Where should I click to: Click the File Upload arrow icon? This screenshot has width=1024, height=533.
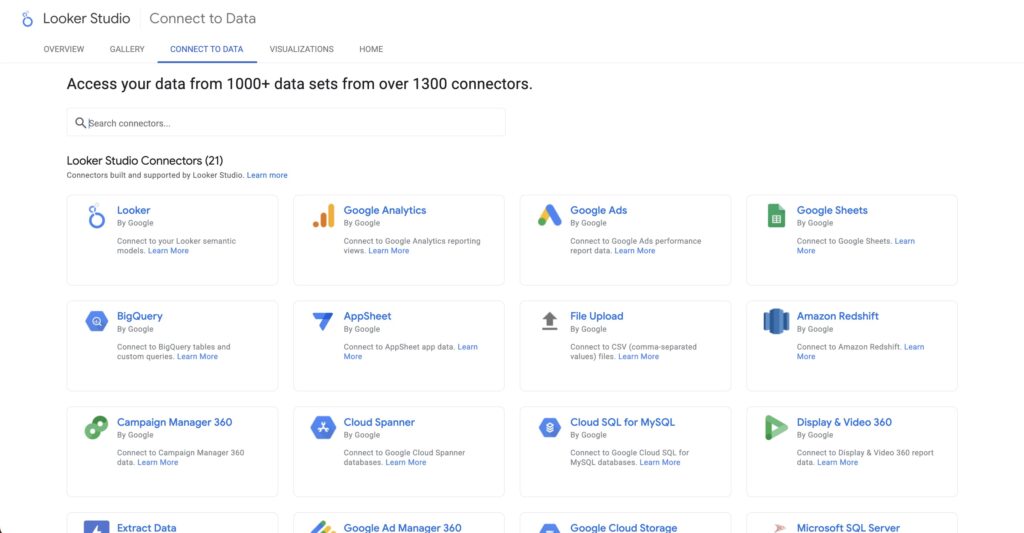coord(550,321)
